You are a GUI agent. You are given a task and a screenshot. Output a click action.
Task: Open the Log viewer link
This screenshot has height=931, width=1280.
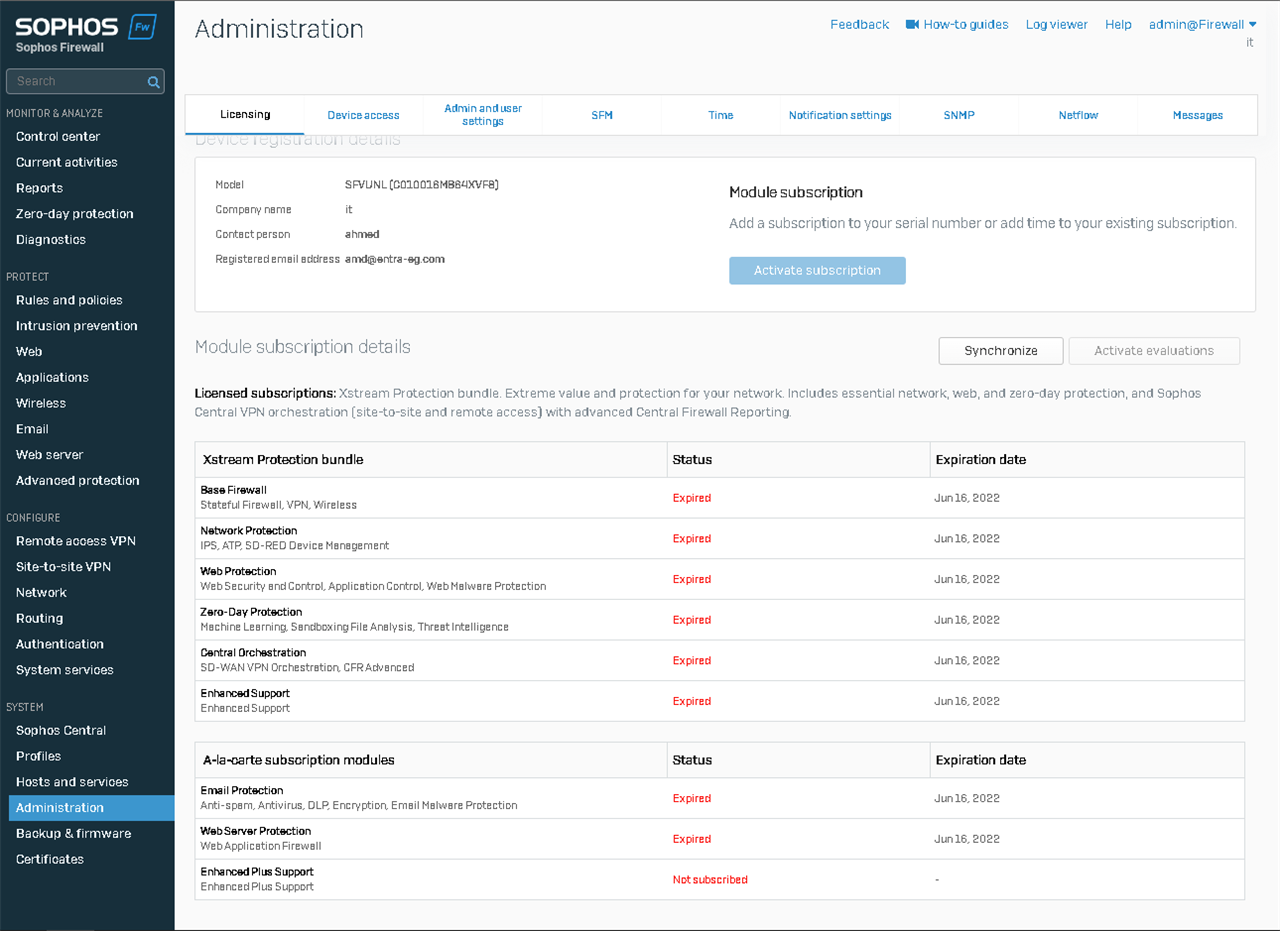tap(1056, 24)
